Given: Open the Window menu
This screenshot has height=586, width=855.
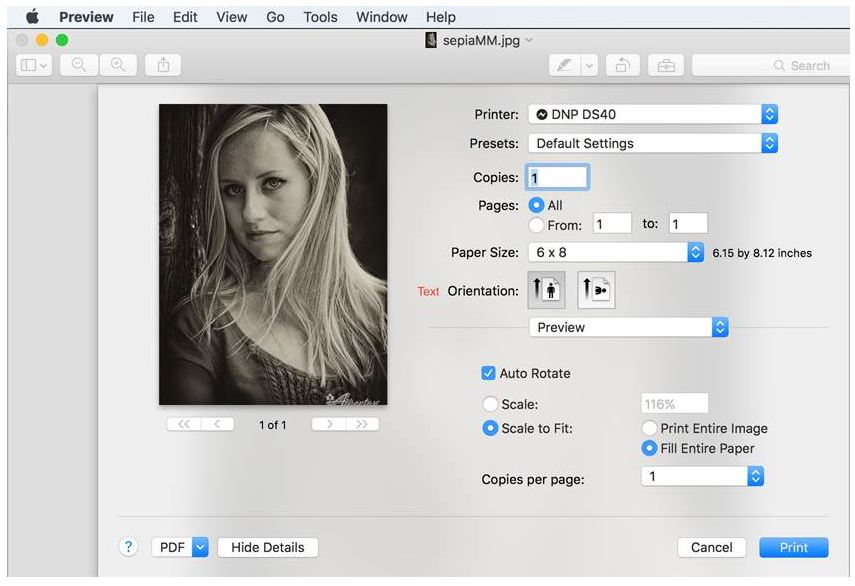Looking at the screenshot, I should 381,17.
